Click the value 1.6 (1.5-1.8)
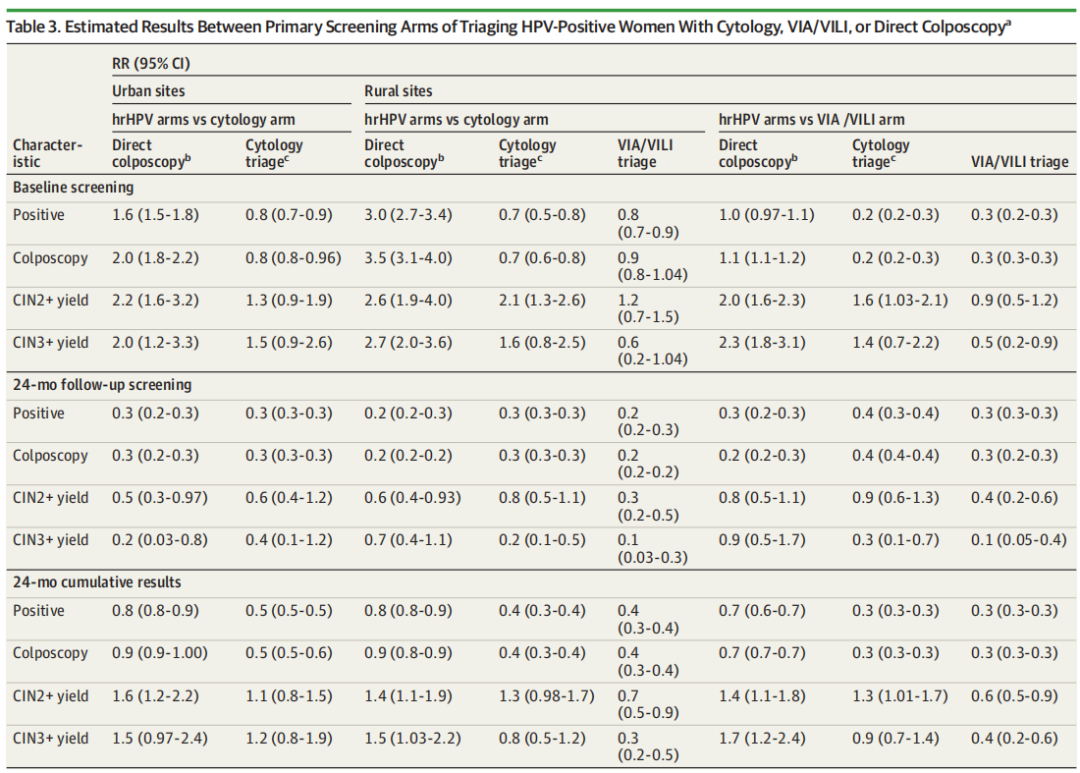Image resolution: width=1080 pixels, height=773 pixels. tap(155, 215)
